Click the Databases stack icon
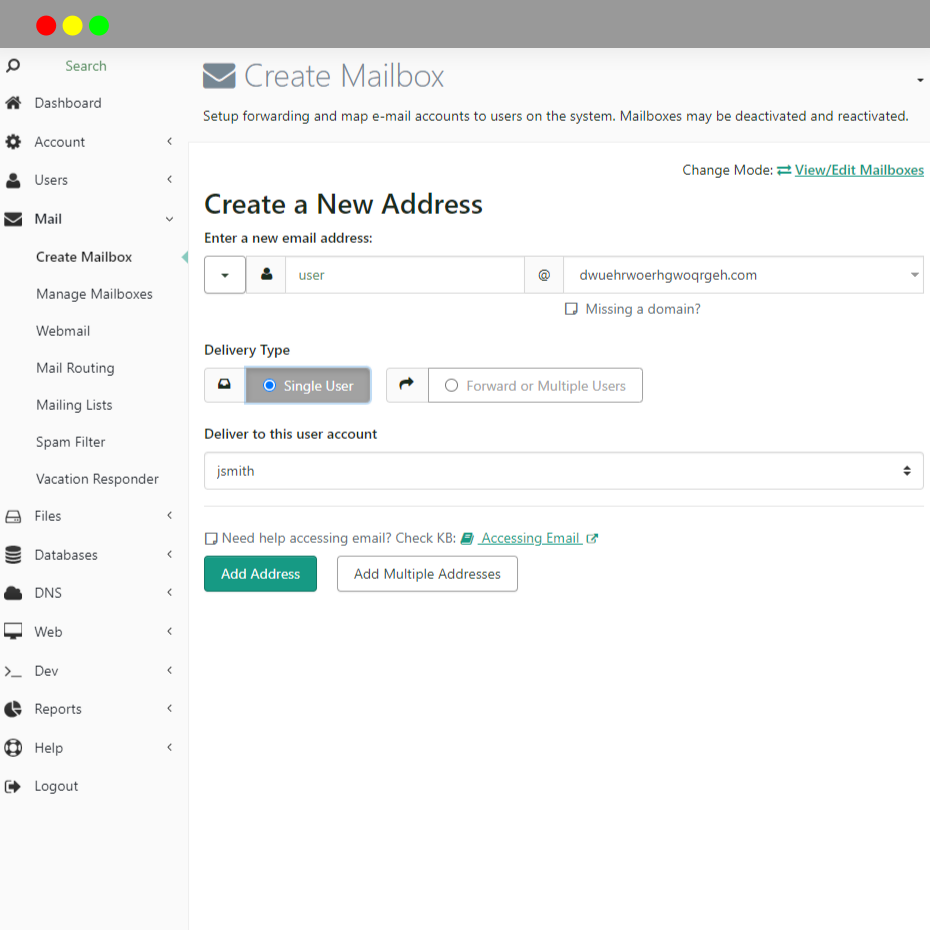The width and height of the screenshot is (930, 930). point(13,555)
